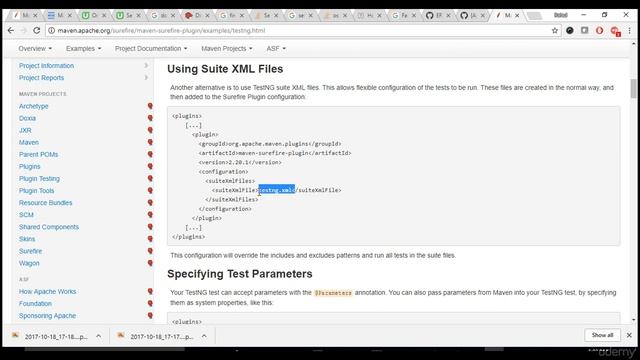Open the Doxia sidebar link
Image resolution: width=640 pixels, height=360 pixels.
point(27,118)
